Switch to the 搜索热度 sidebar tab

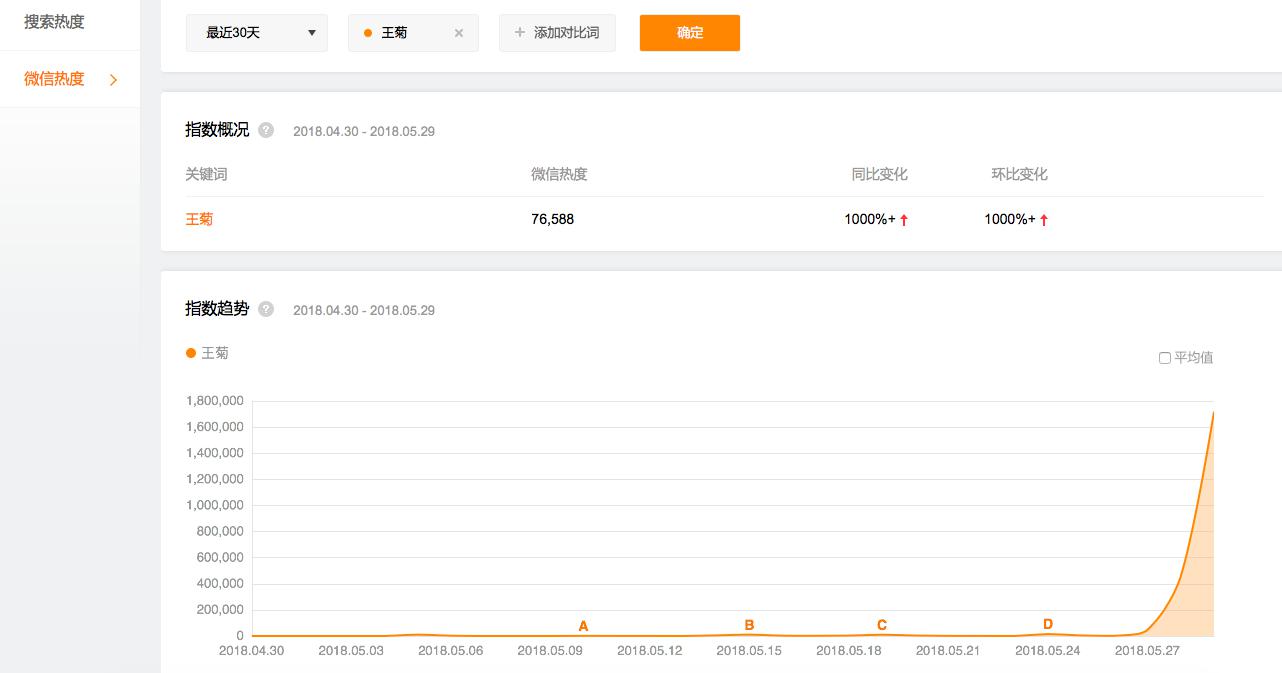54,22
